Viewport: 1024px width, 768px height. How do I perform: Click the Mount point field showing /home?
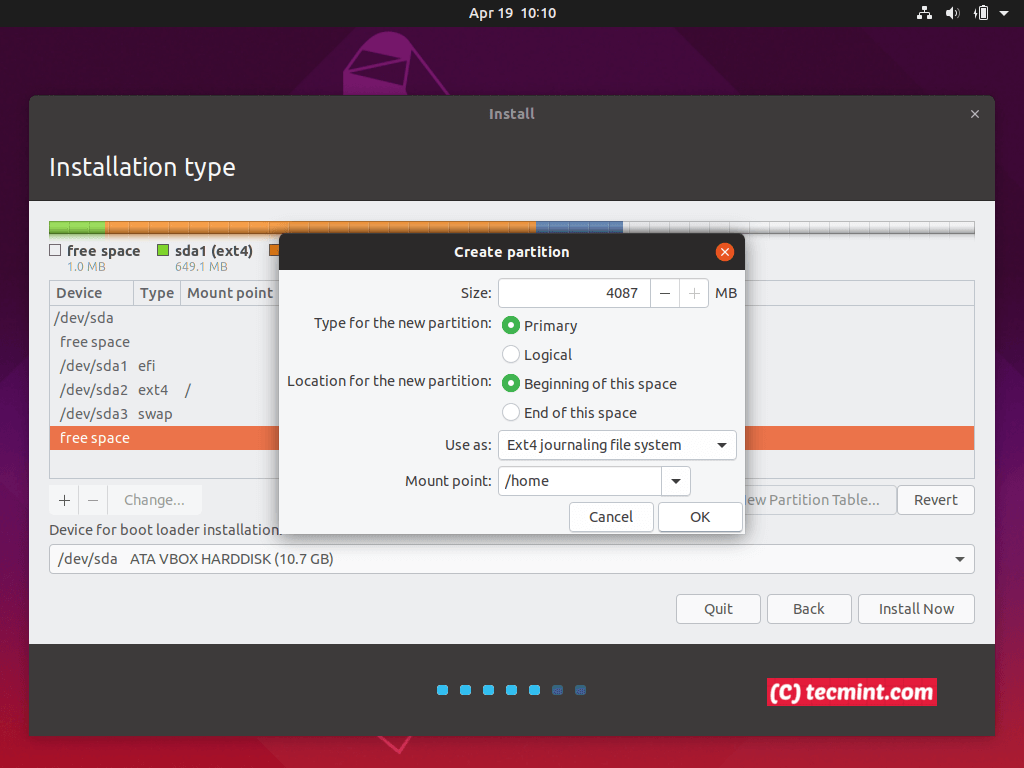(580, 481)
